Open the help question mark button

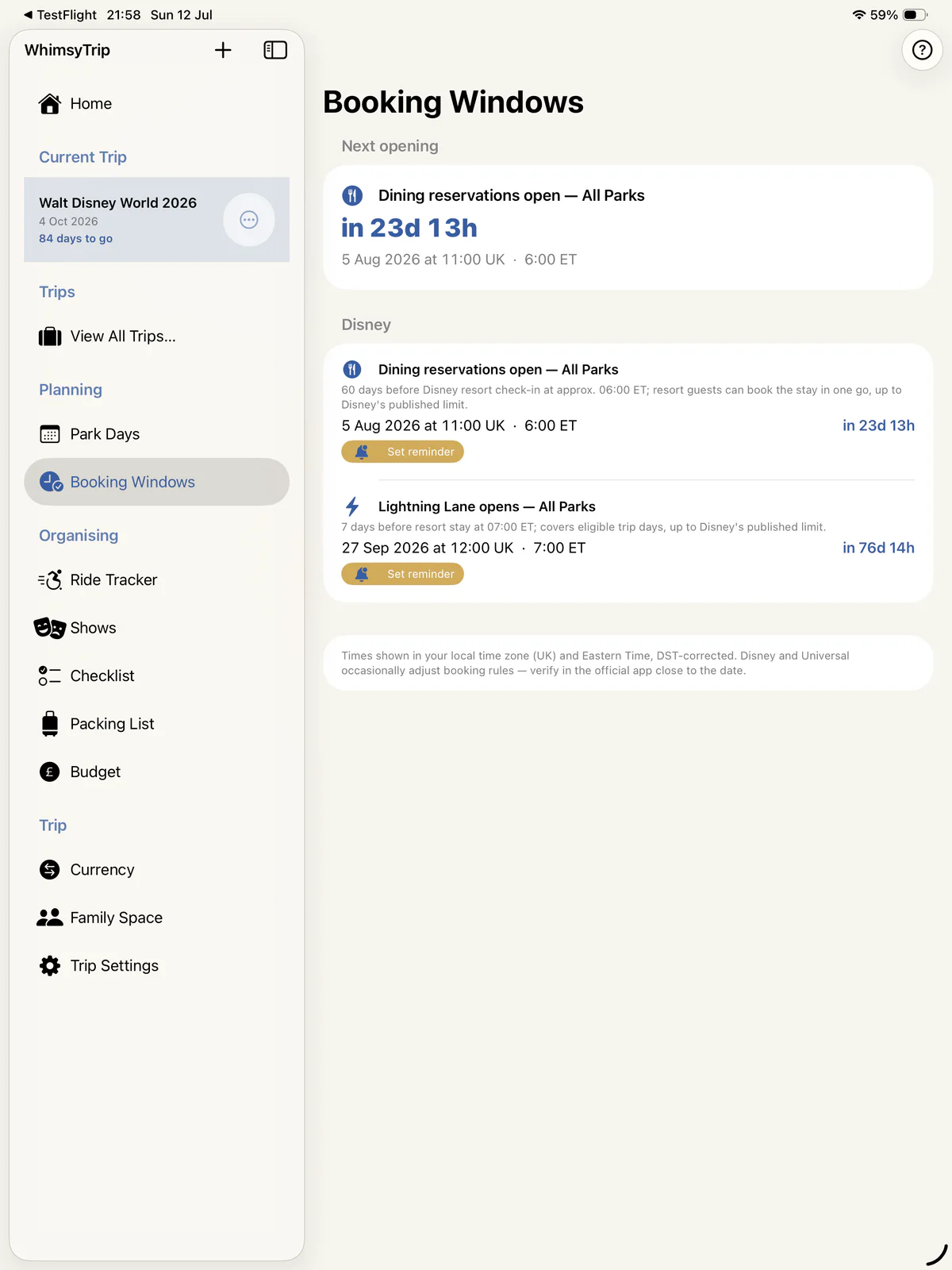click(x=922, y=50)
